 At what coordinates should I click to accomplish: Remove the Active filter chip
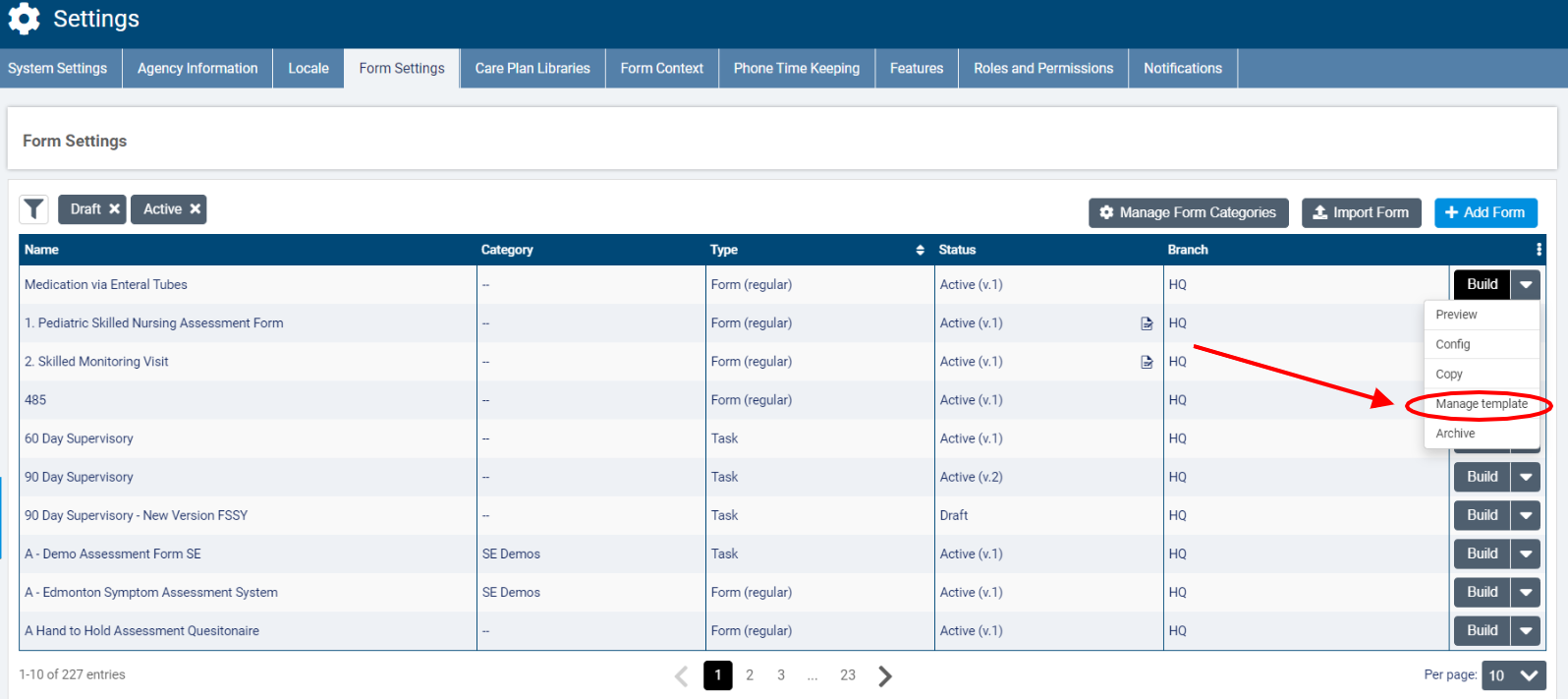pos(196,209)
